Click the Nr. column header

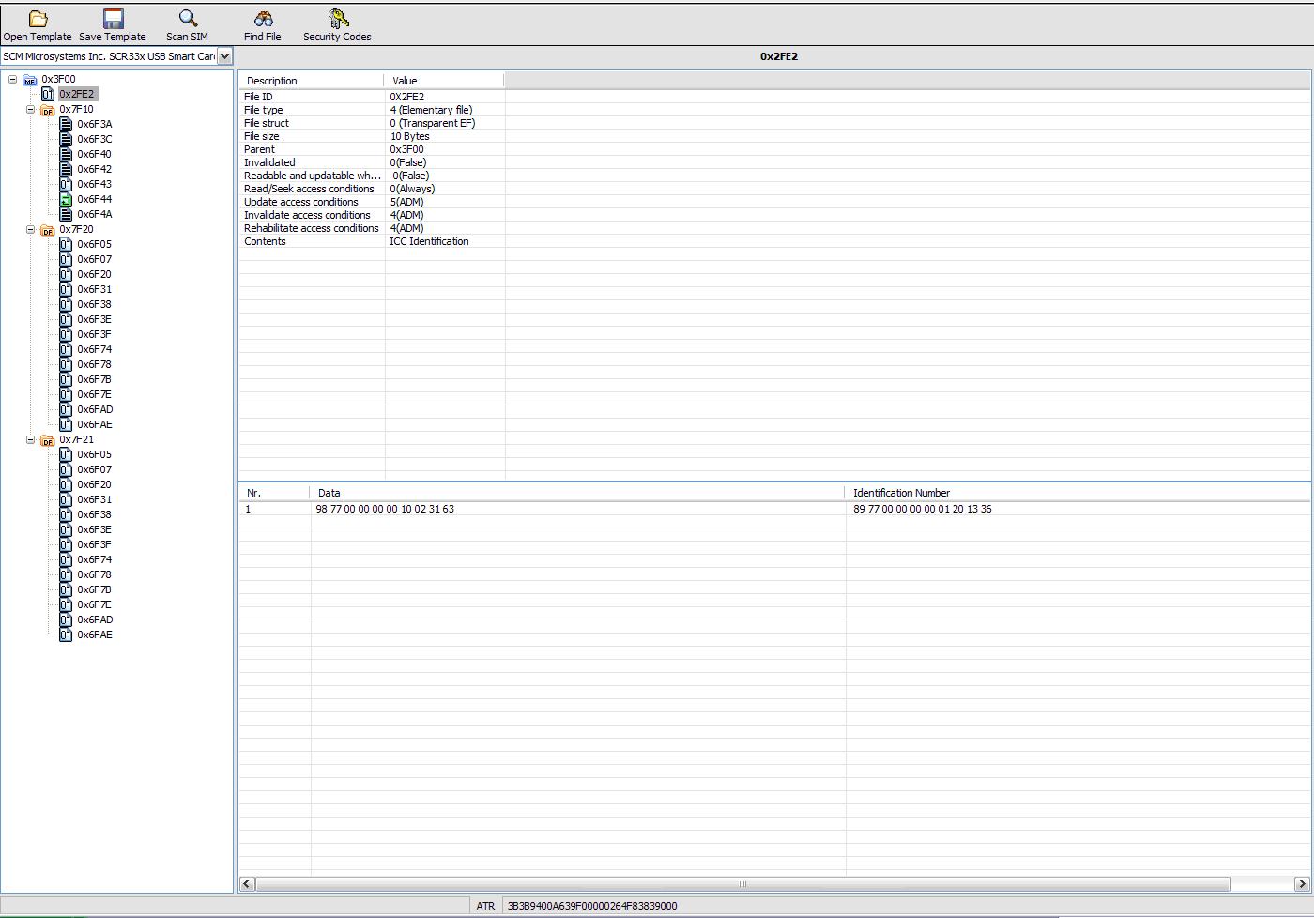tap(274, 493)
